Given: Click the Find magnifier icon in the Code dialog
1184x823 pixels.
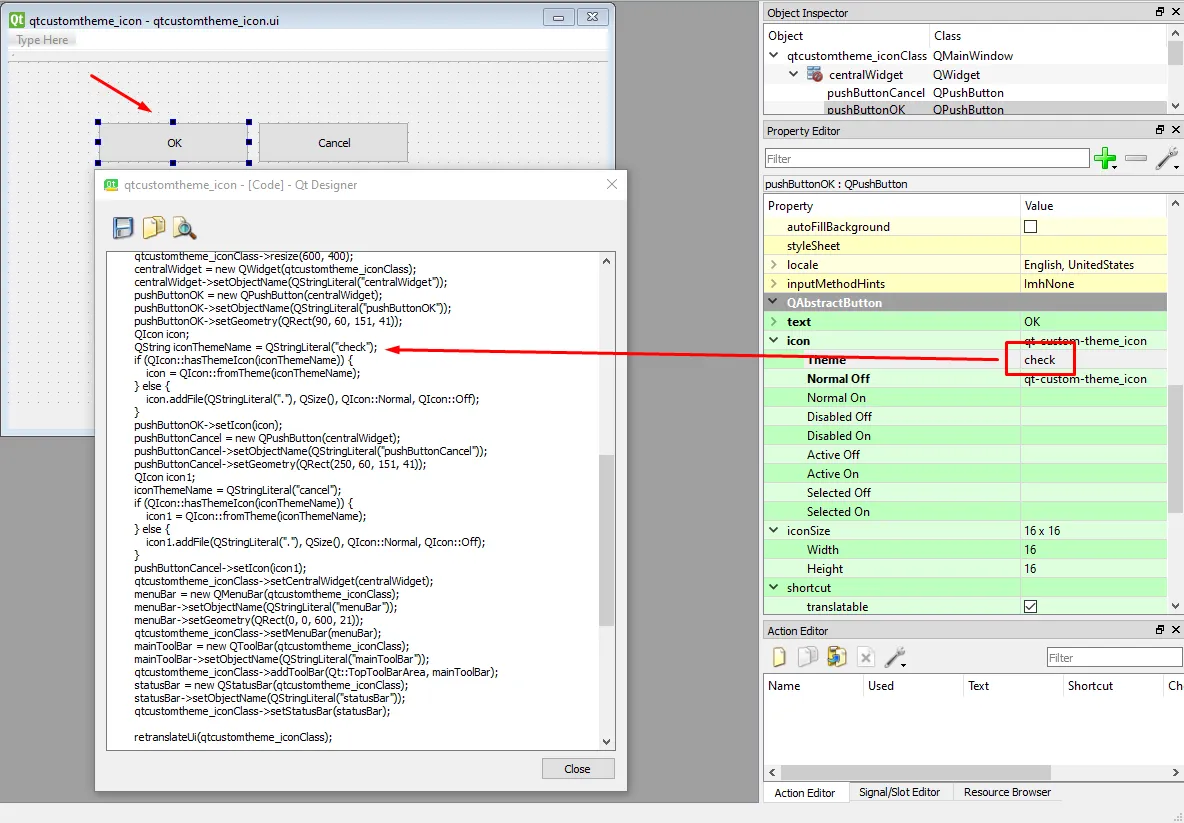Looking at the screenshot, I should pyautogui.click(x=184, y=227).
